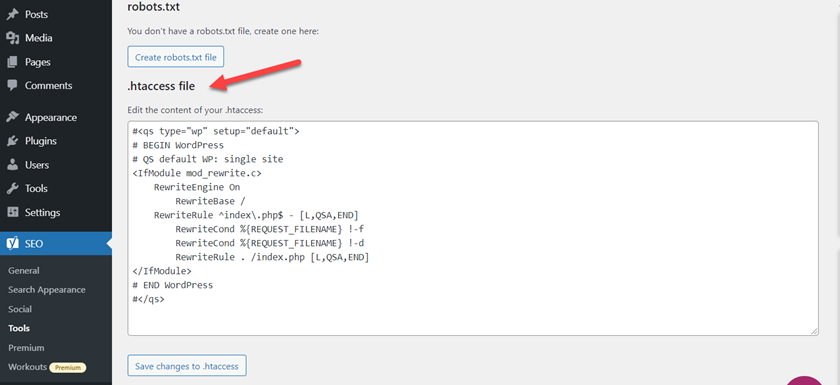Open SEO Social submenu
This screenshot has height=385, width=840.
pos(20,309)
